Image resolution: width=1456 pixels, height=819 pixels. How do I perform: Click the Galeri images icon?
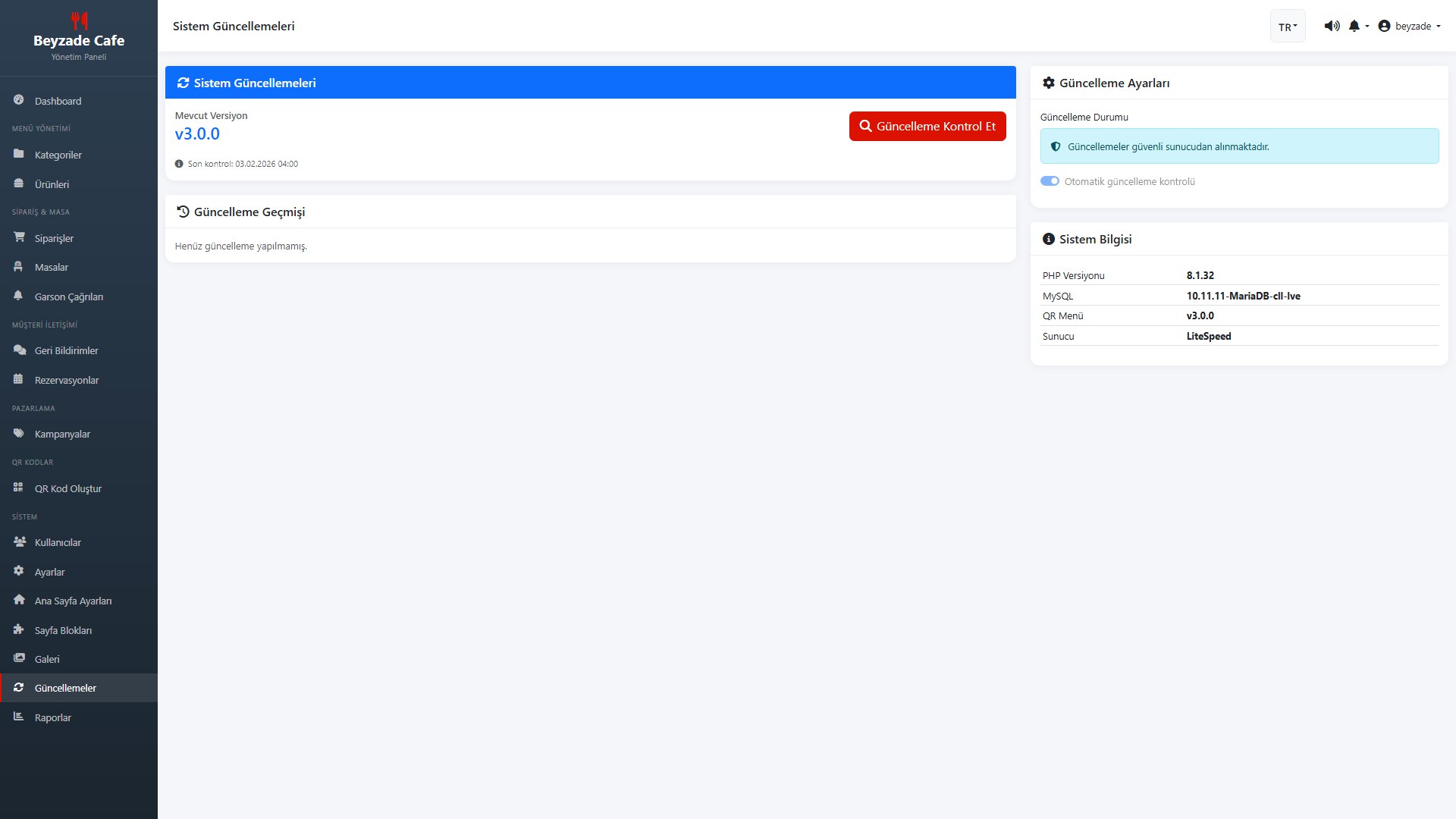tap(19, 658)
